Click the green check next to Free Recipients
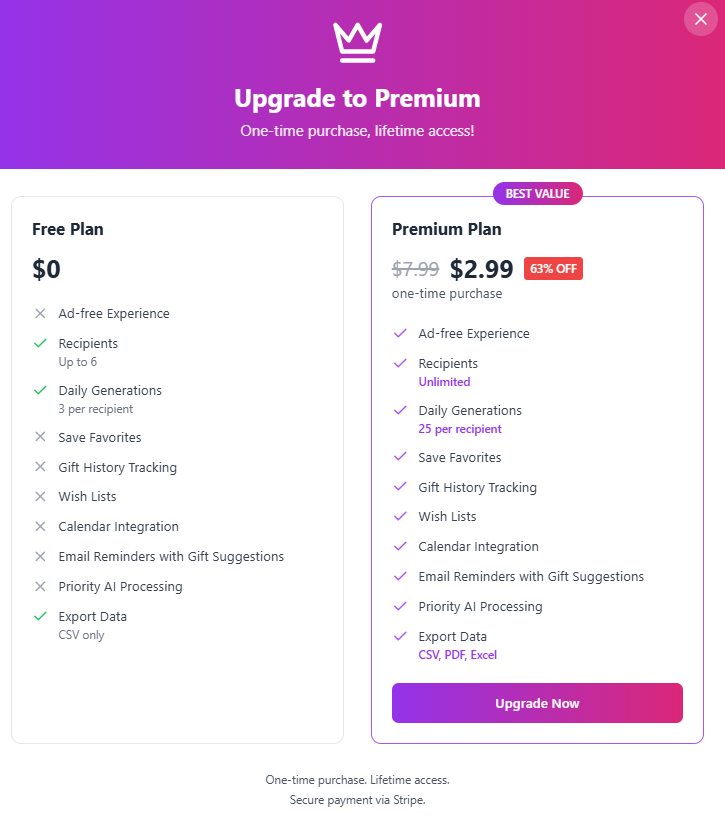Screen dimensions: 725x826 [x=40, y=343]
